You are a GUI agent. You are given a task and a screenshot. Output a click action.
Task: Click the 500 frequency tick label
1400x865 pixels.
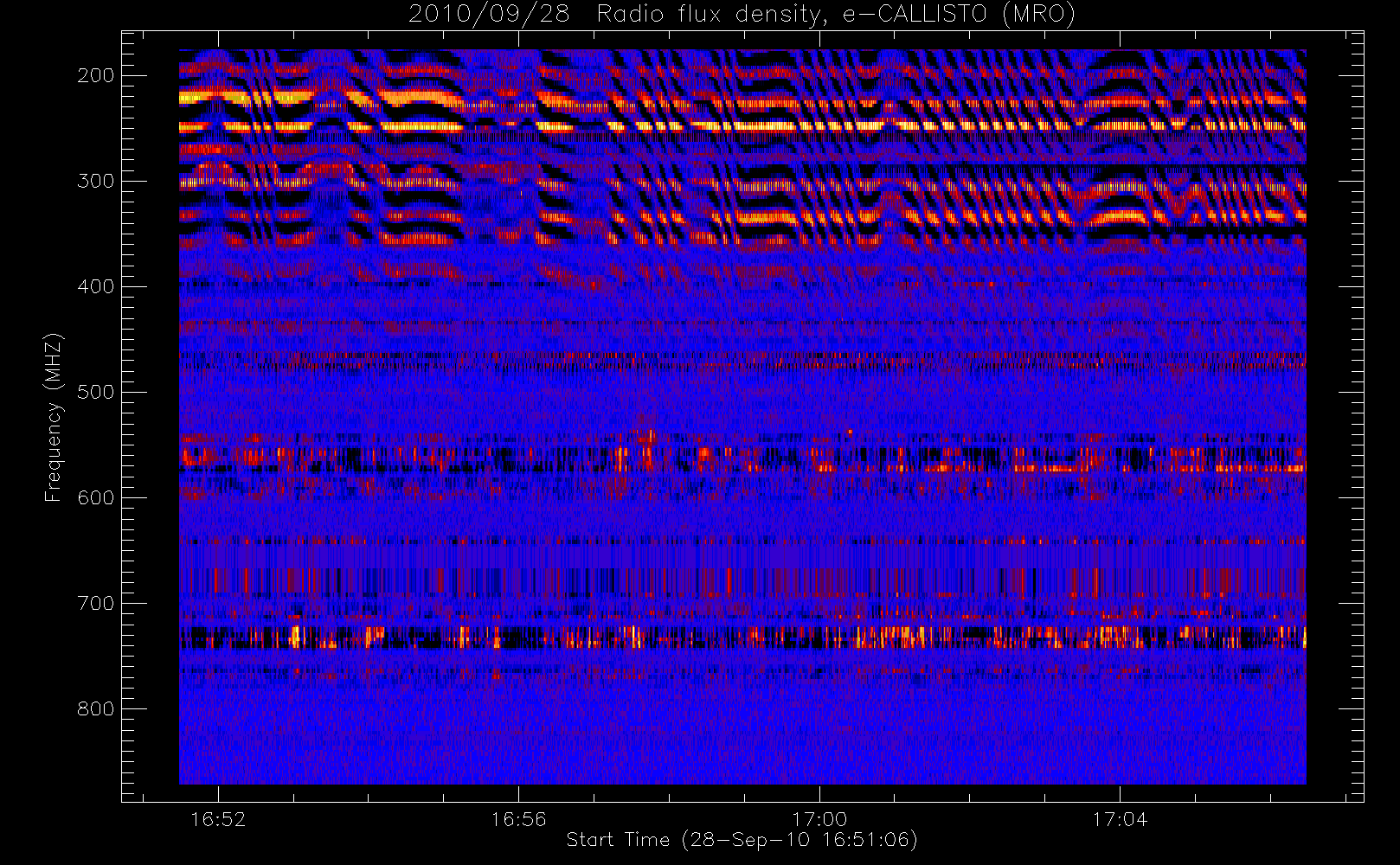96,392
